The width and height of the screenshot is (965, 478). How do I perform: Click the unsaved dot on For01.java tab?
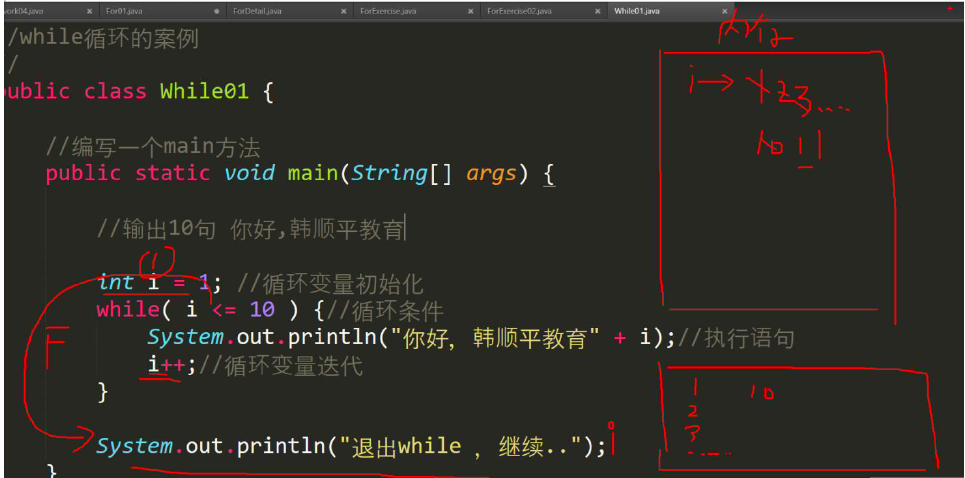[x=217, y=11]
